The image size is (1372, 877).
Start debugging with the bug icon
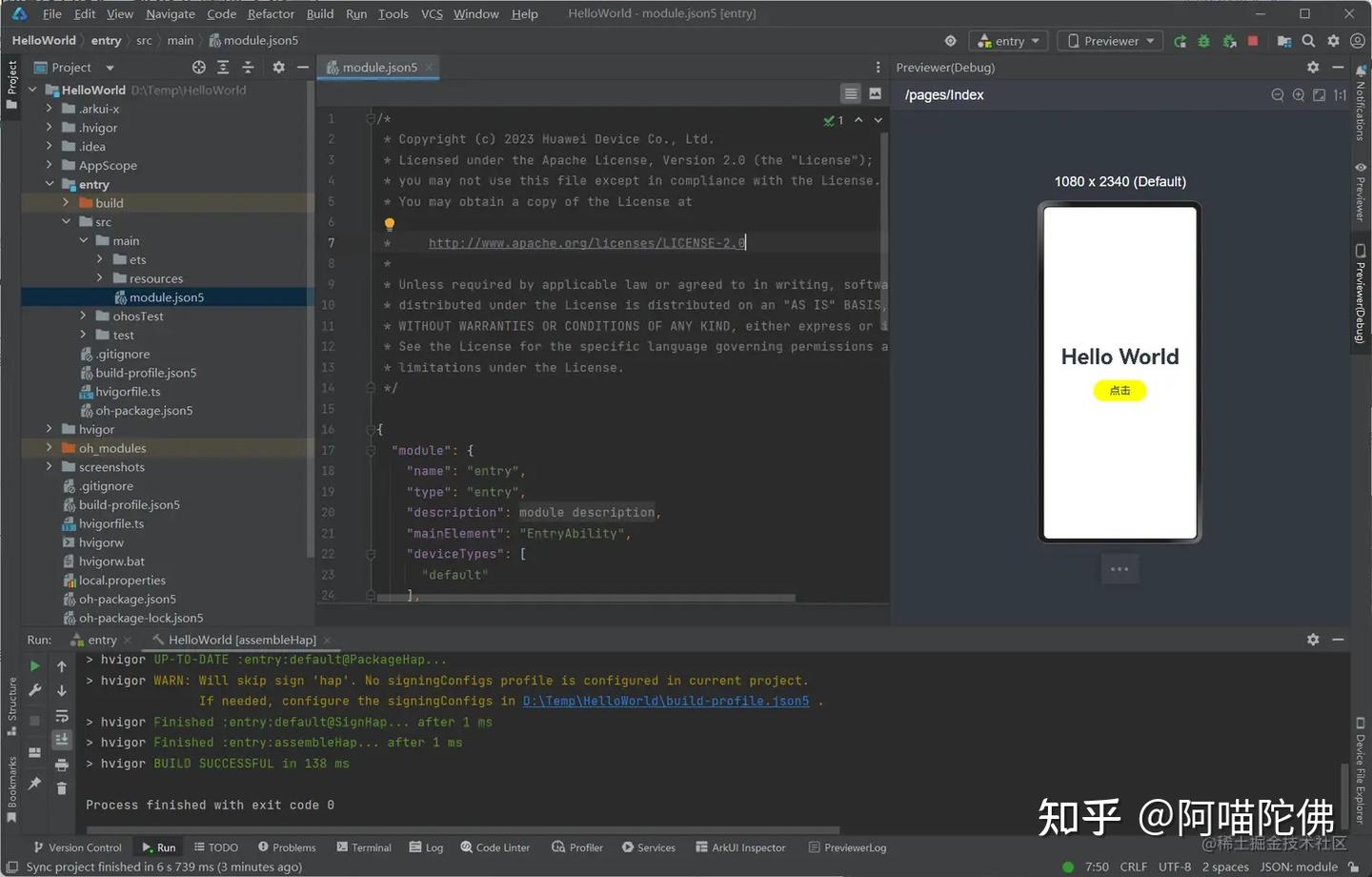[1203, 41]
